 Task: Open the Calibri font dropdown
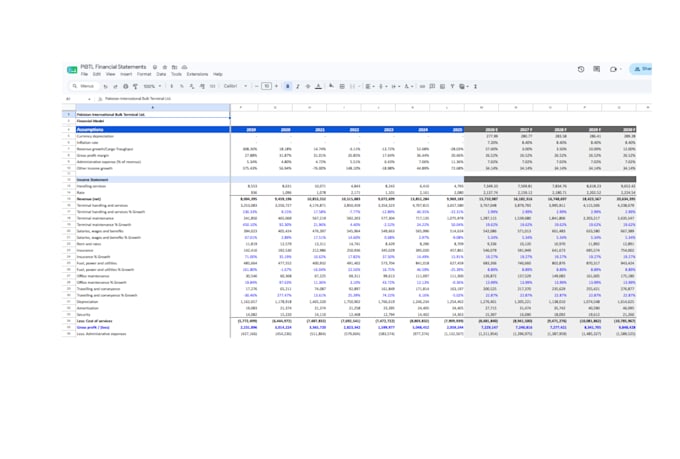coord(235,86)
